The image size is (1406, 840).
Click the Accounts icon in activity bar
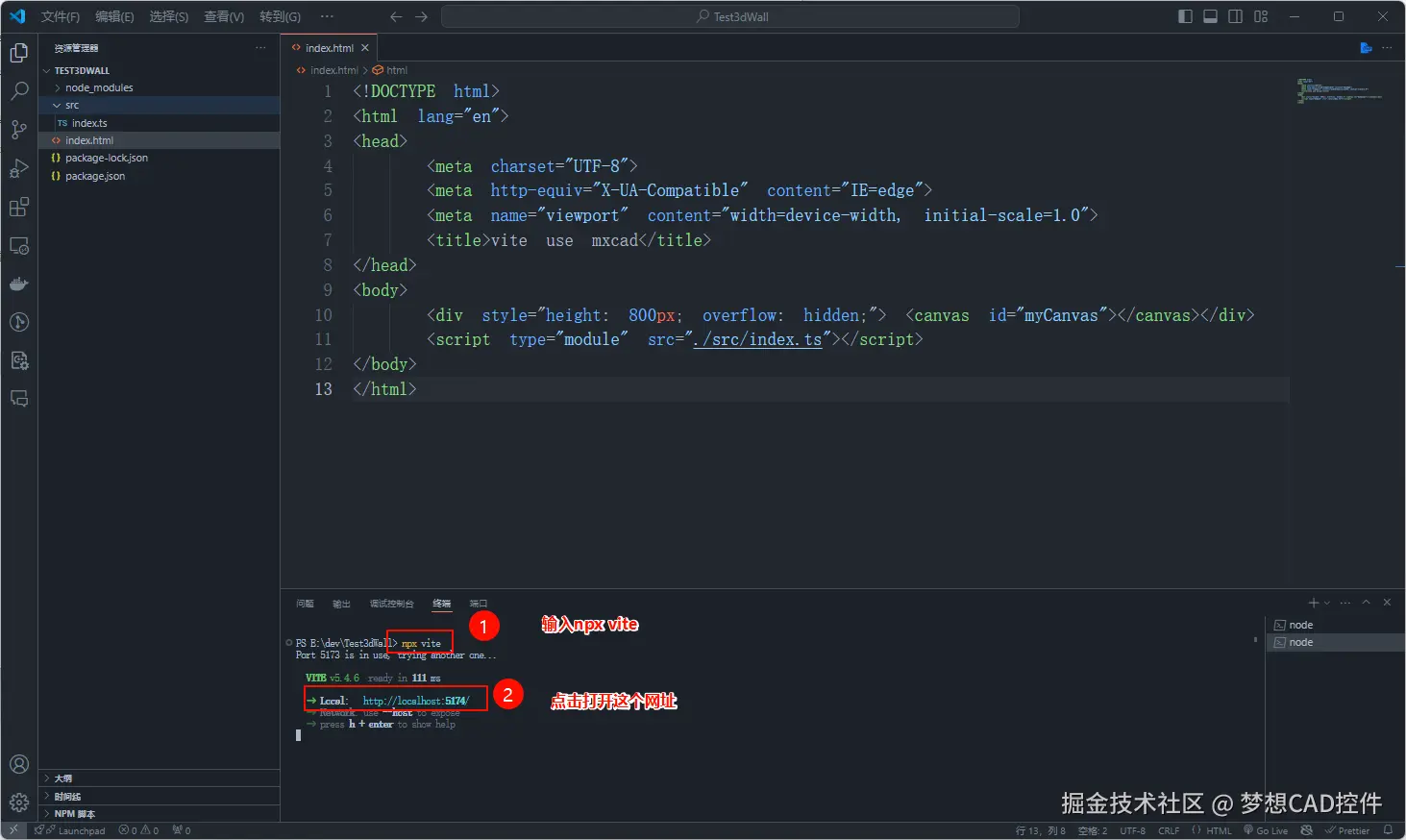19,764
